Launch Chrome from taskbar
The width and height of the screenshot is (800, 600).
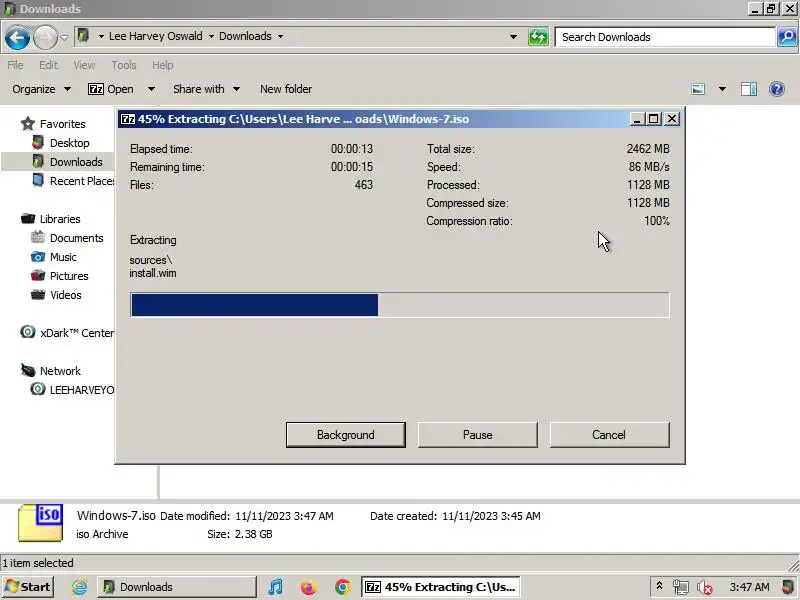point(342,587)
